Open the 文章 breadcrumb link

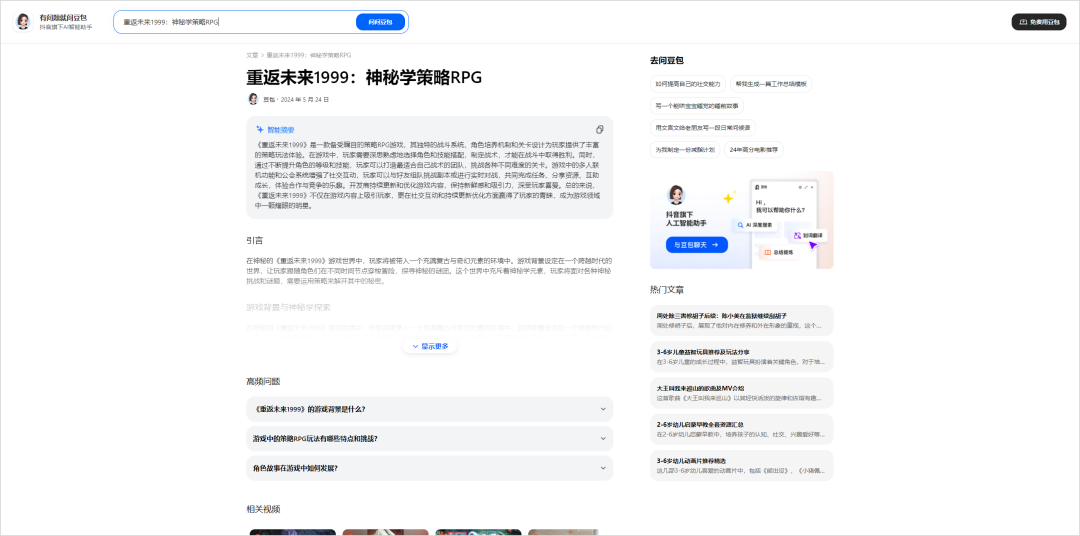point(252,55)
